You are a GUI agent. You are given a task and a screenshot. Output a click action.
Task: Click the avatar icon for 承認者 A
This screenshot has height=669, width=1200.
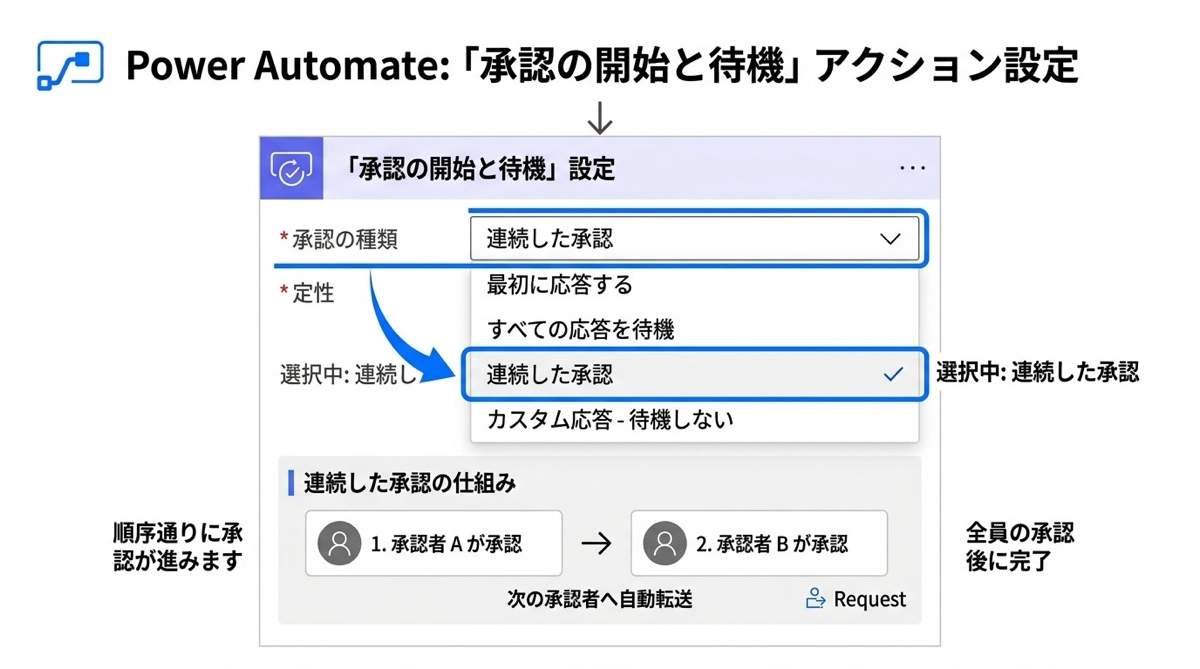tap(339, 544)
